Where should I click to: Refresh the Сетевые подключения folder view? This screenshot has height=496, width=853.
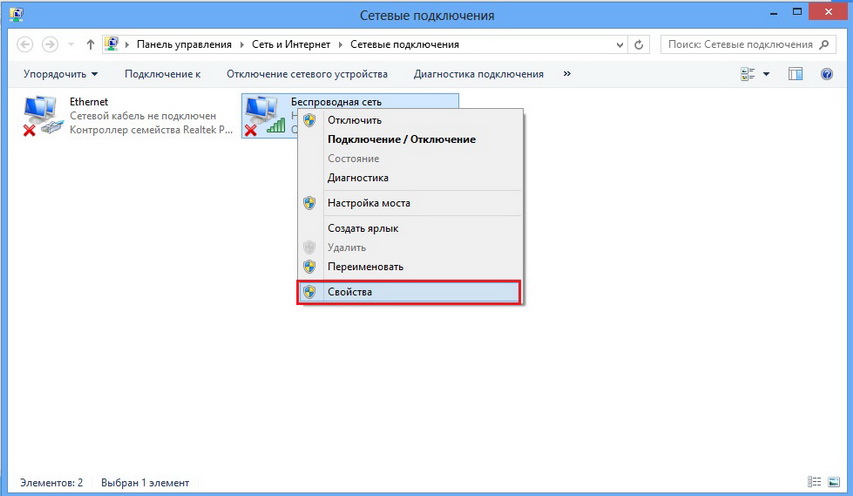(642, 45)
